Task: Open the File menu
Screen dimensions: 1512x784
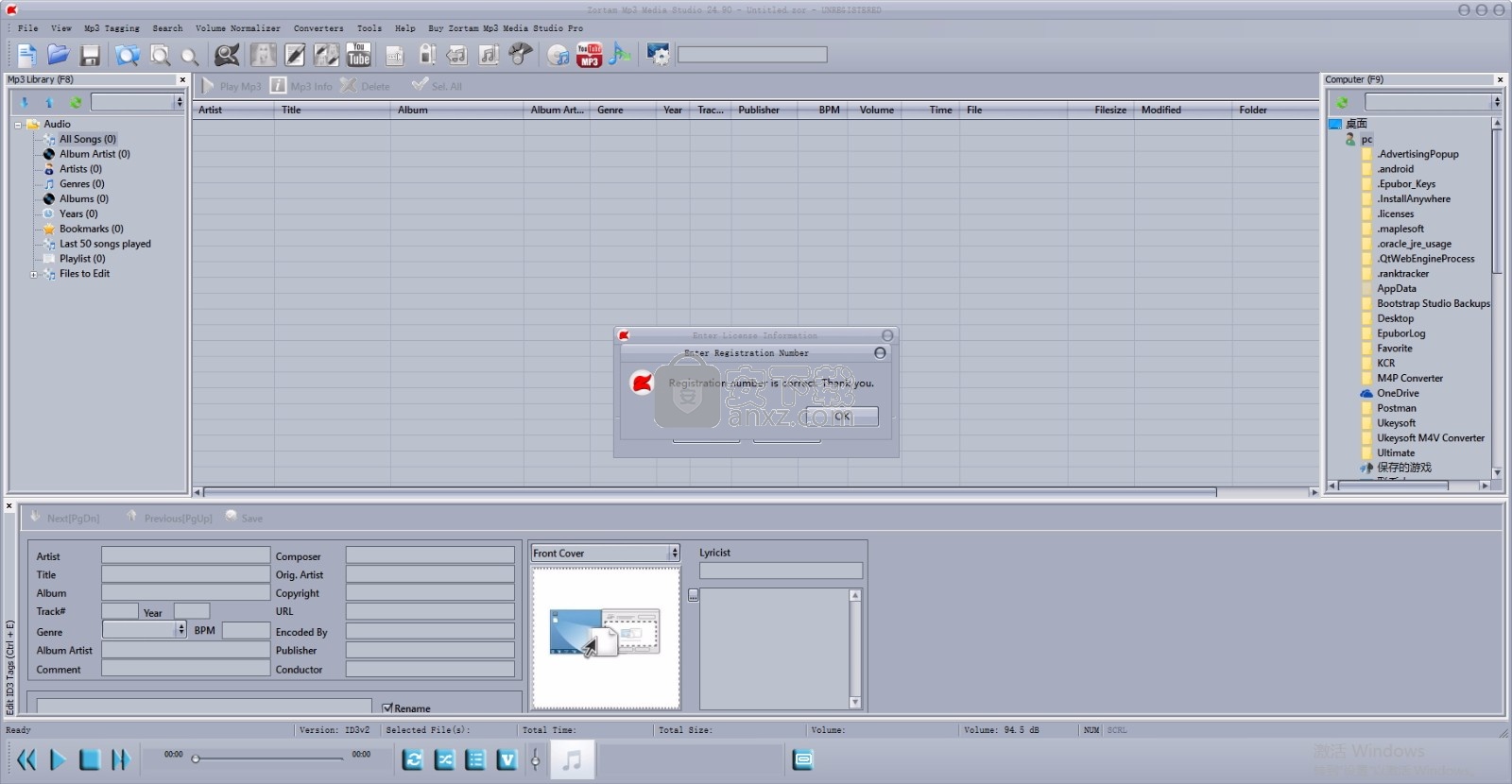Action: [x=28, y=28]
